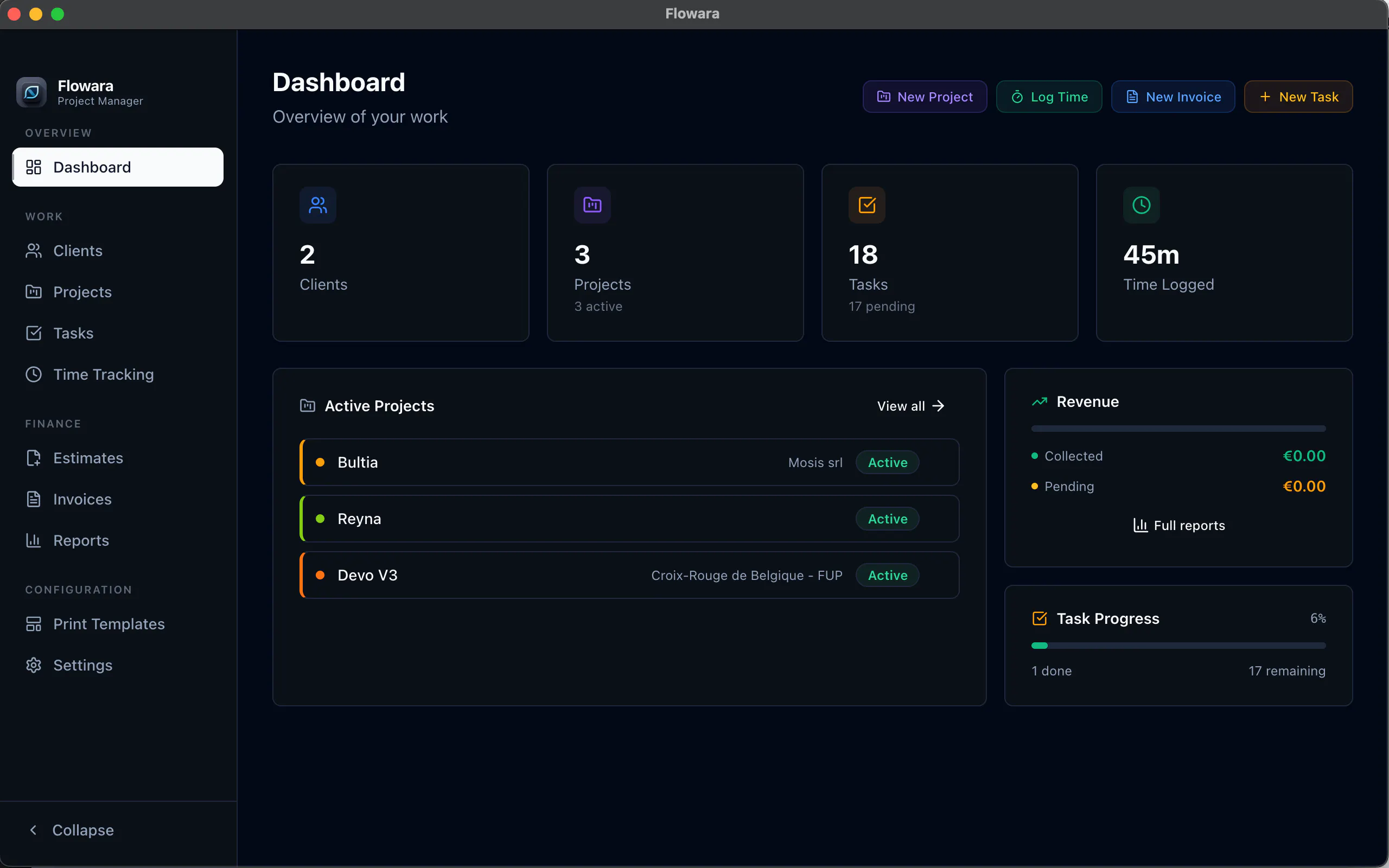Open the Clients stat card showing 2
This screenshot has width=1389, height=868.
coord(400,253)
